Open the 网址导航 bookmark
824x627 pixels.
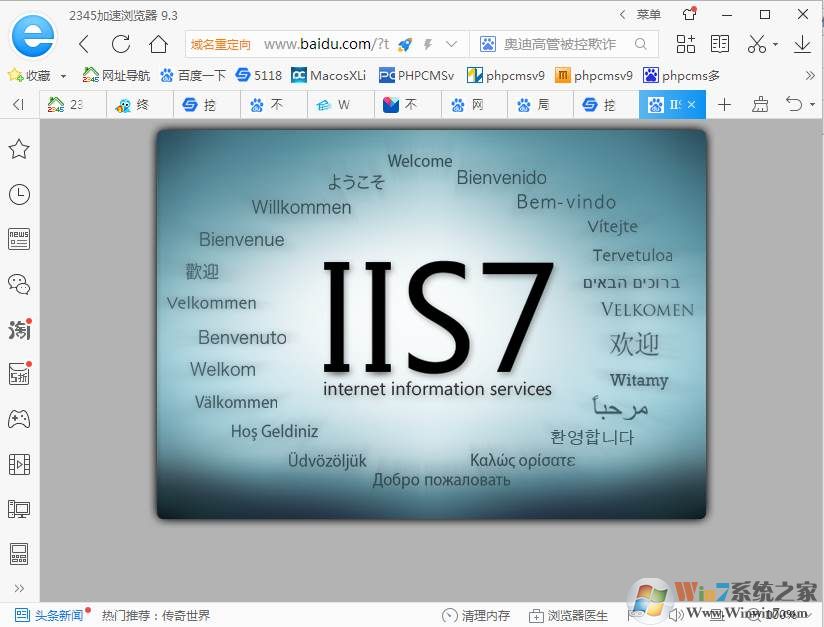point(116,76)
